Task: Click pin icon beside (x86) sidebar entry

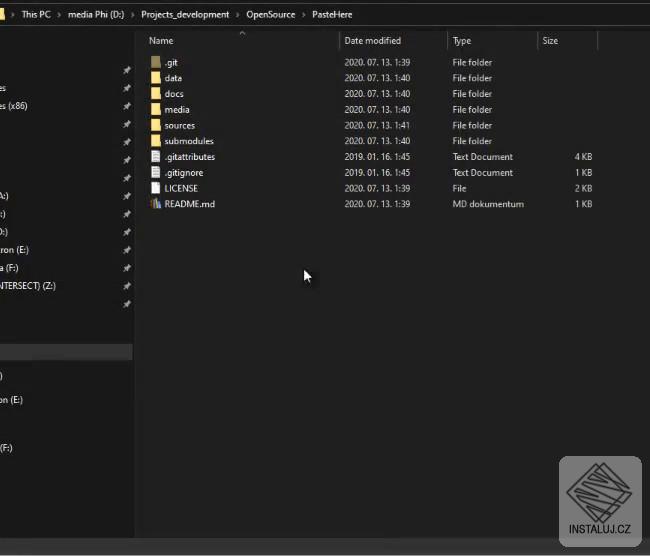Action: tap(127, 106)
